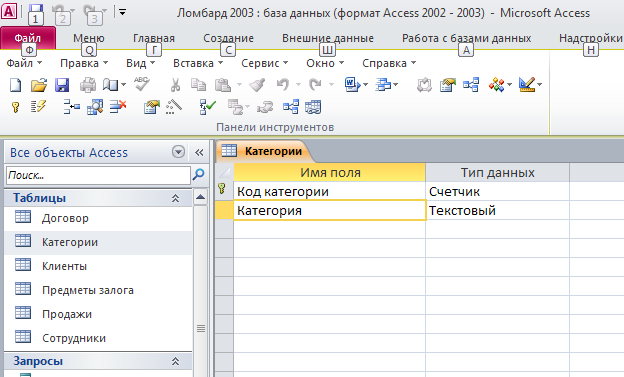Open the navigation pane category dropdown arrow
This screenshot has height=377, width=624.
178,152
